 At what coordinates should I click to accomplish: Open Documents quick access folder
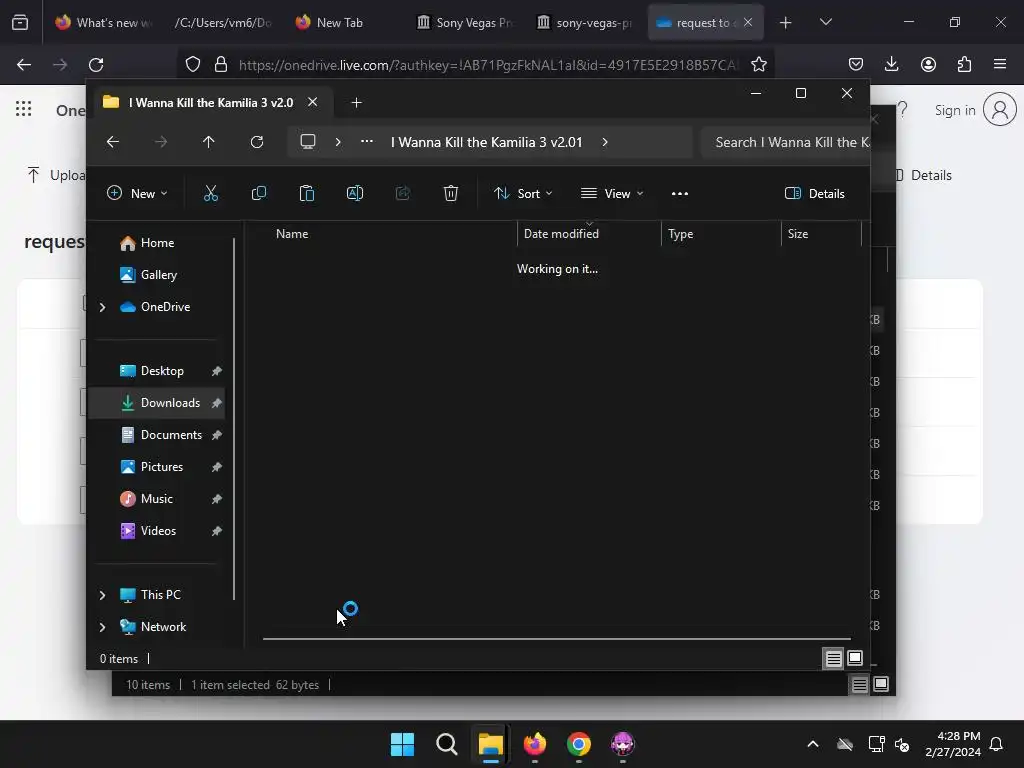[157, 435]
